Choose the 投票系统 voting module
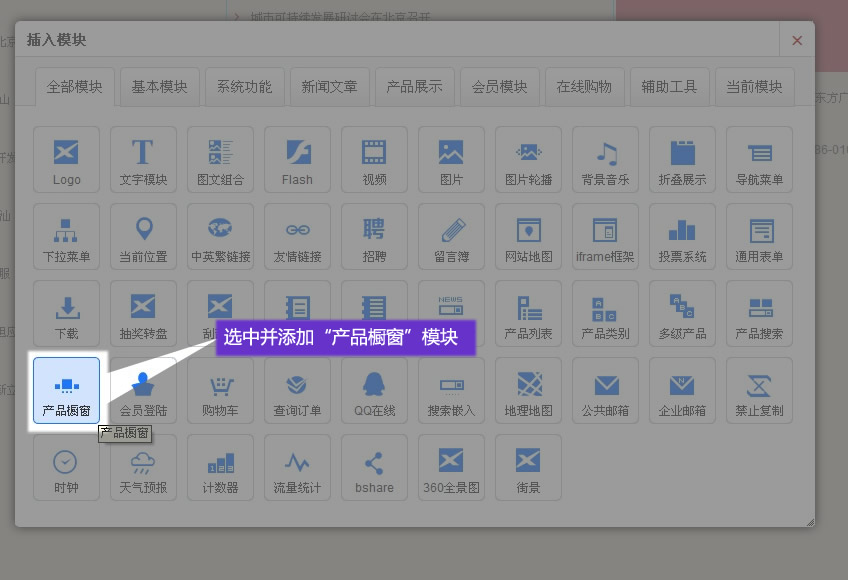 pos(682,235)
